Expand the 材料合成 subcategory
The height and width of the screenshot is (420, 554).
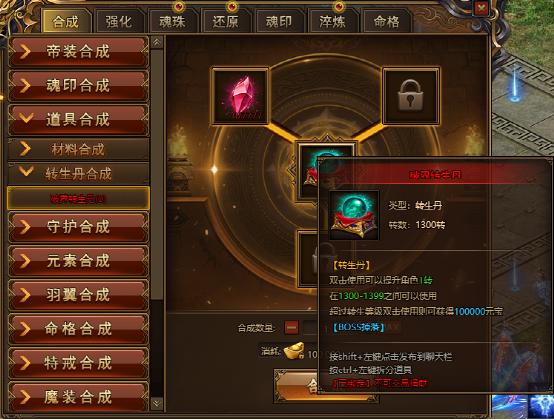pyautogui.click(x=78, y=149)
